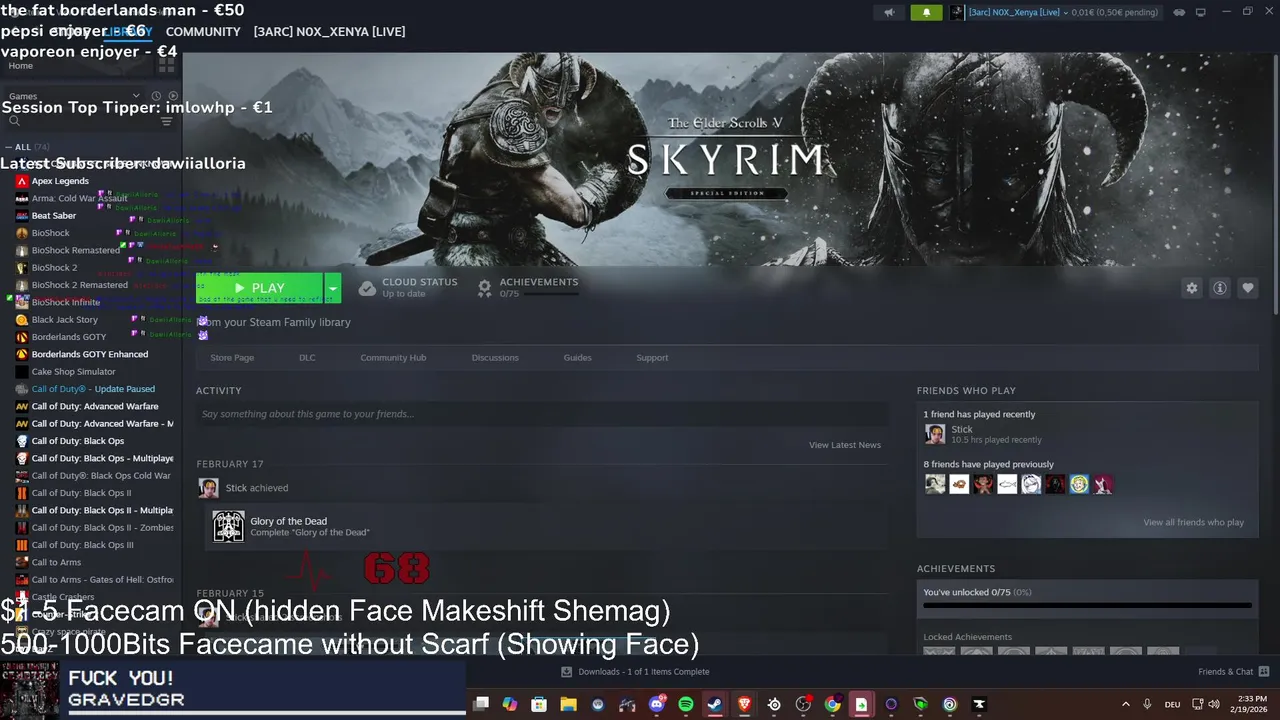Open Brave browser from the taskbar
The height and width of the screenshot is (720, 1280).
pyautogui.click(x=744, y=704)
